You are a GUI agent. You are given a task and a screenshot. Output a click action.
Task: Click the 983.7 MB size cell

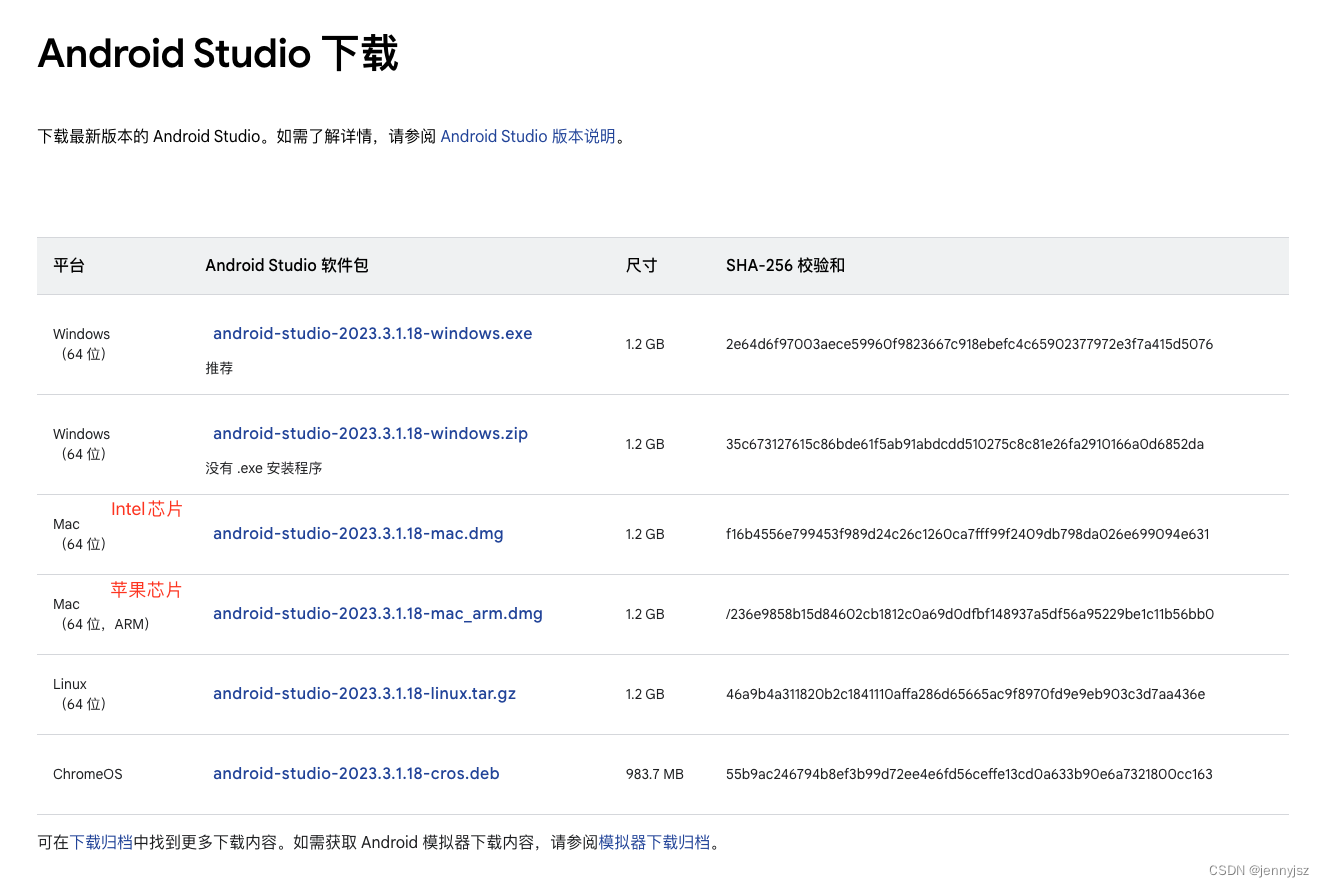coord(655,774)
